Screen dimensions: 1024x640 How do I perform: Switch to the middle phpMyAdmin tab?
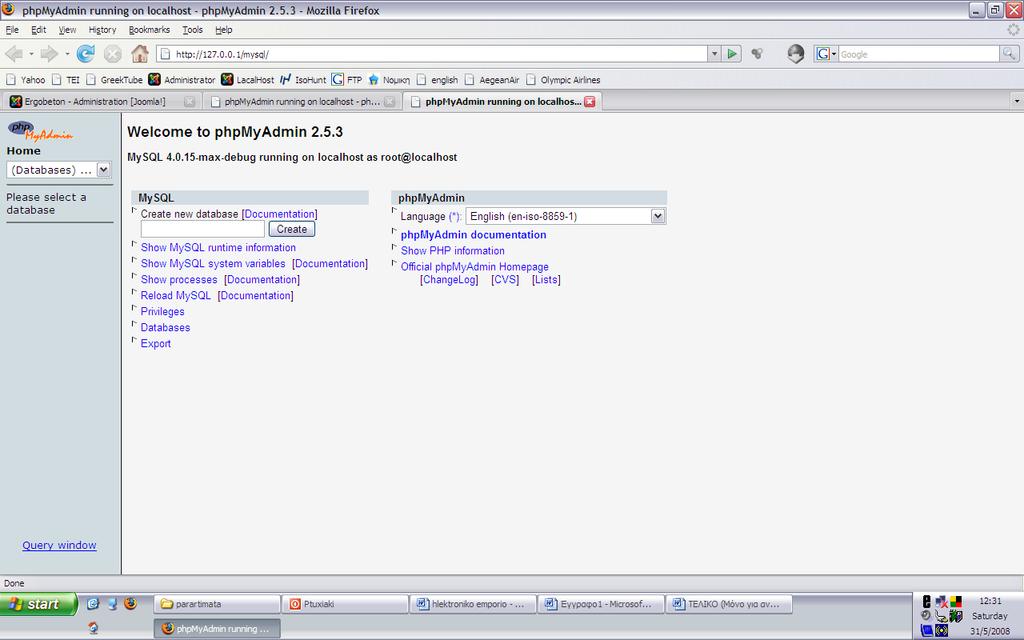coord(302,101)
